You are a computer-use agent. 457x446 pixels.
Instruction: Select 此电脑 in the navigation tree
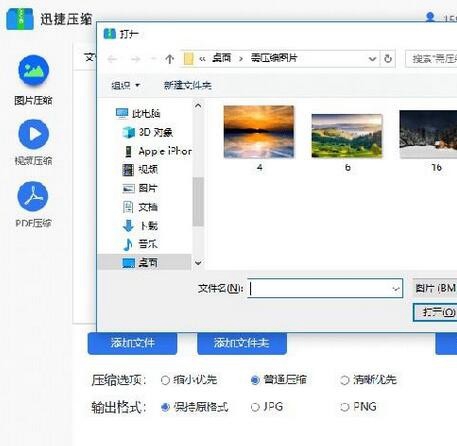click(138, 113)
